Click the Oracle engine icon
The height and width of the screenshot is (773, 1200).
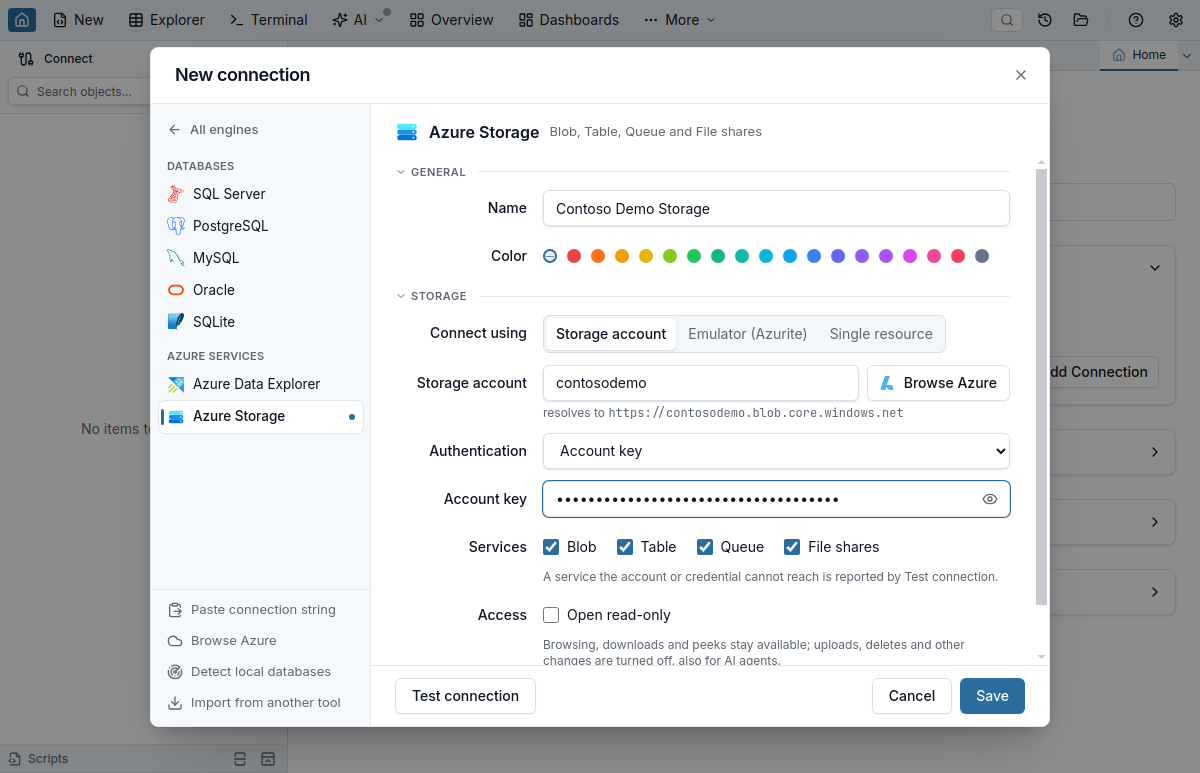(x=176, y=290)
